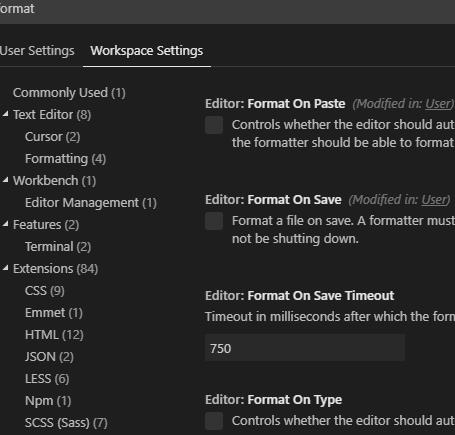Select Editor Management in the tree

(x=91, y=203)
